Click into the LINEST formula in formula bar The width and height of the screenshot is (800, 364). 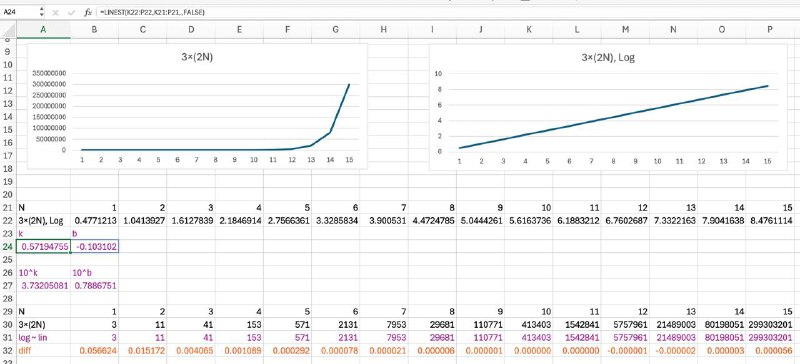tap(152, 12)
